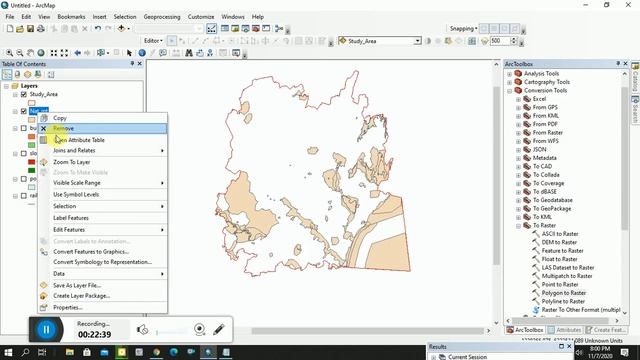The width and height of the screenshot is (640, 360).
Task: Choose Zoom To Layer entry
Action: coord(102,162)
